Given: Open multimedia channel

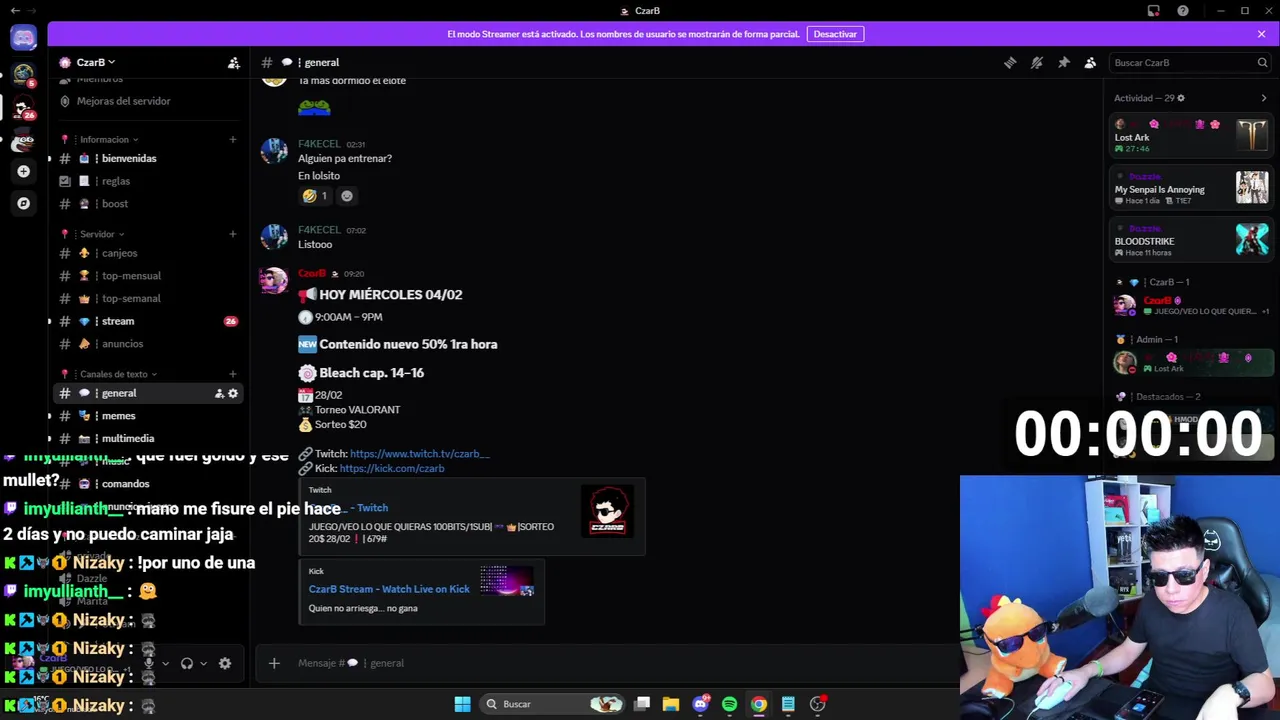Looking at the screenshot, I should tap(147, 438).
